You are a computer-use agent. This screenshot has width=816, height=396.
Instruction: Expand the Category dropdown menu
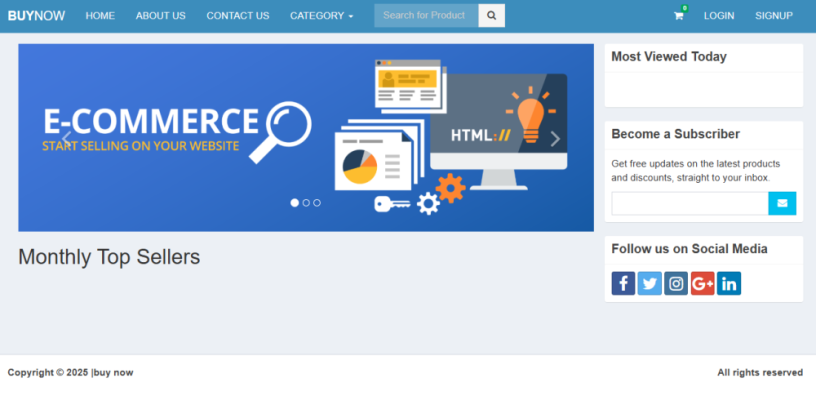click(x=322, y=16)
